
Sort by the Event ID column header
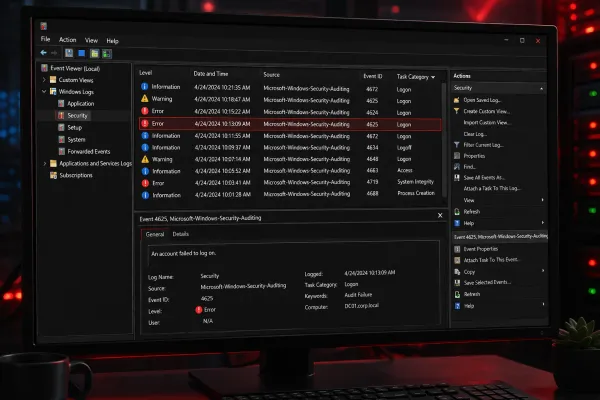click(x=373, y=76)
